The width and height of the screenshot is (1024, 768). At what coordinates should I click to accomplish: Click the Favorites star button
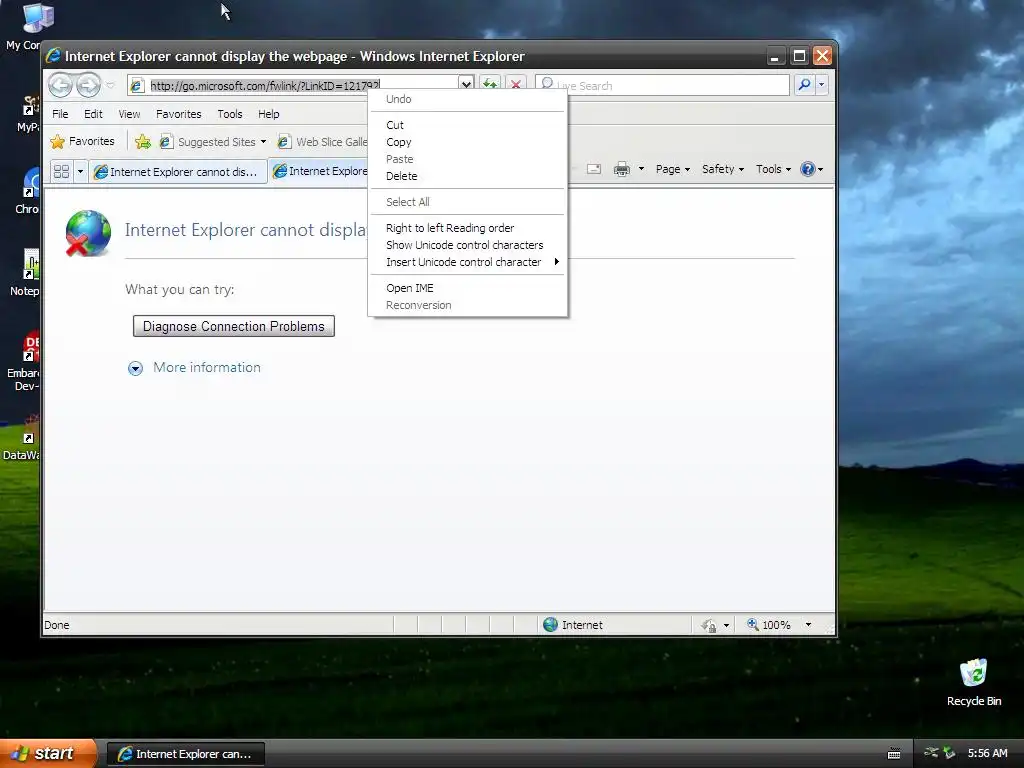tap(83, 141)
